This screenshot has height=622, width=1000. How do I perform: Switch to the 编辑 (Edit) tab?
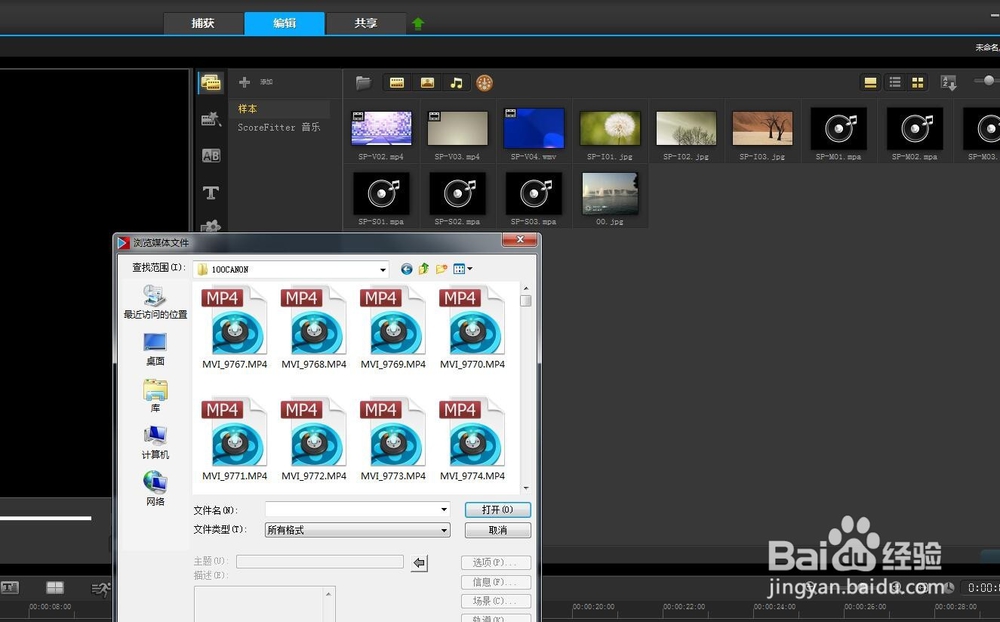284,23
